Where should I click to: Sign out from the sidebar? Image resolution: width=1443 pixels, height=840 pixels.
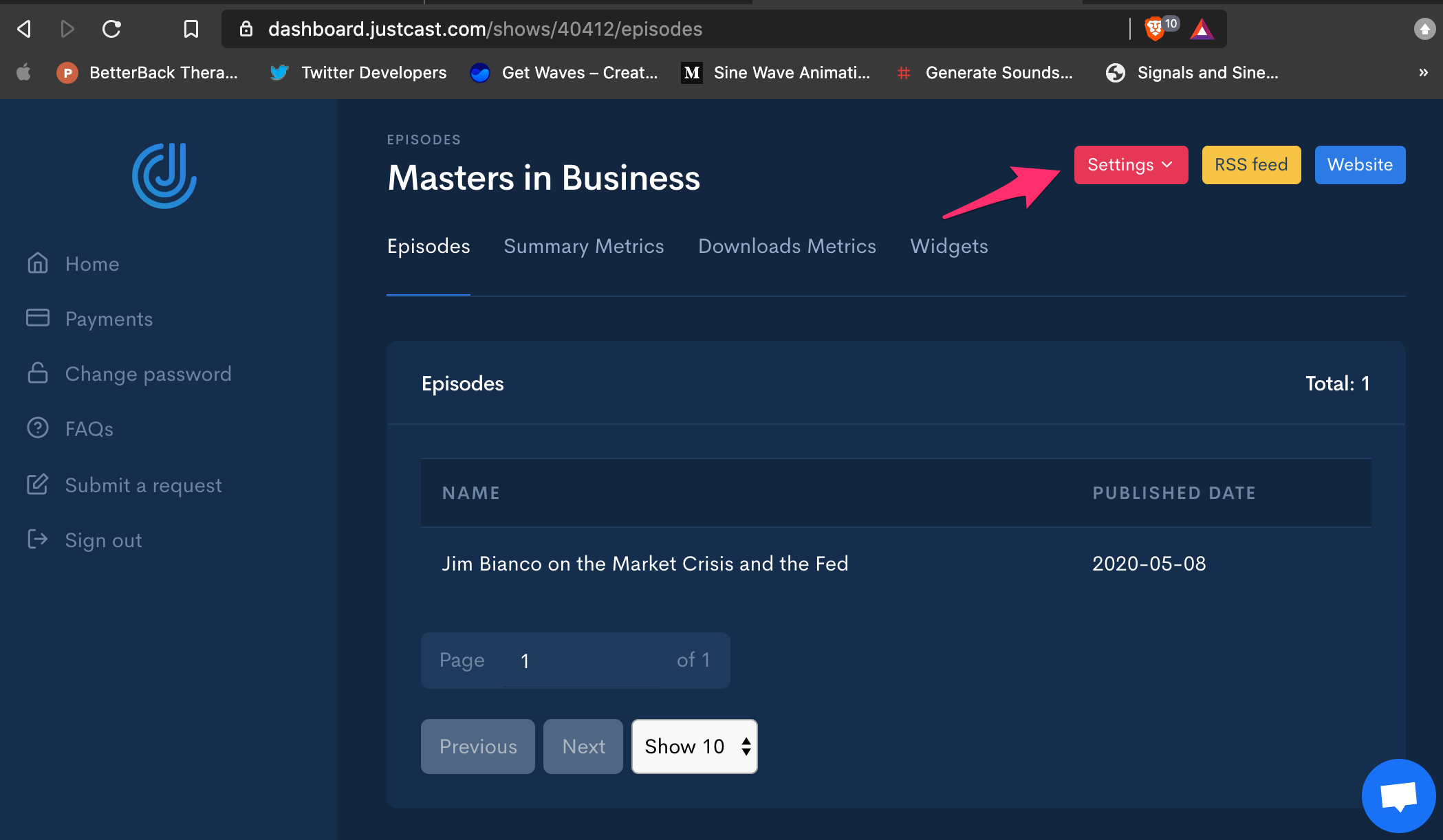(x=103, y=540)
